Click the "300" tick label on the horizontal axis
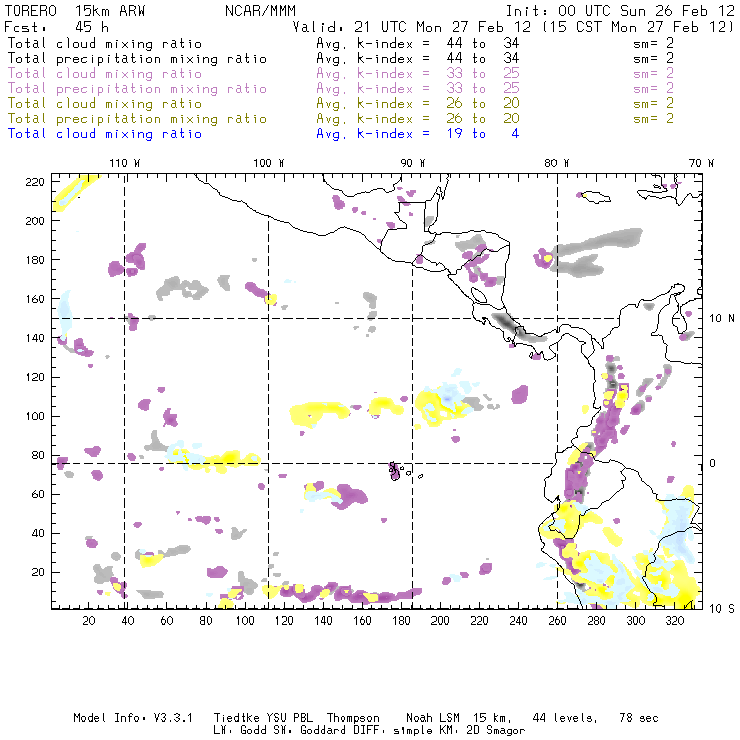740x740 pixels. click(636, 621)
